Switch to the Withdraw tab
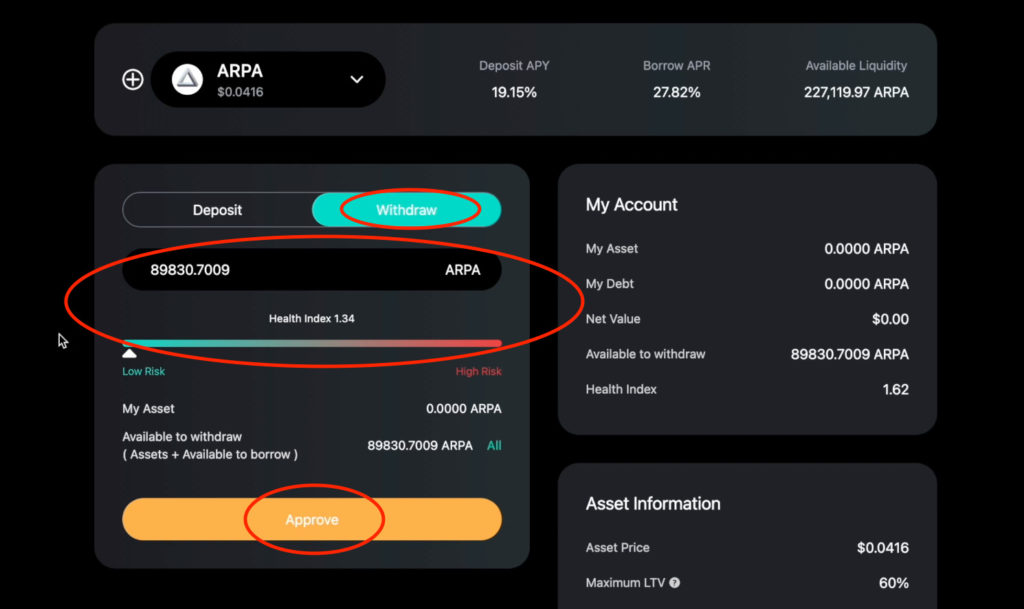Viewport: 1024px width, 609px height. click(406, 210)
